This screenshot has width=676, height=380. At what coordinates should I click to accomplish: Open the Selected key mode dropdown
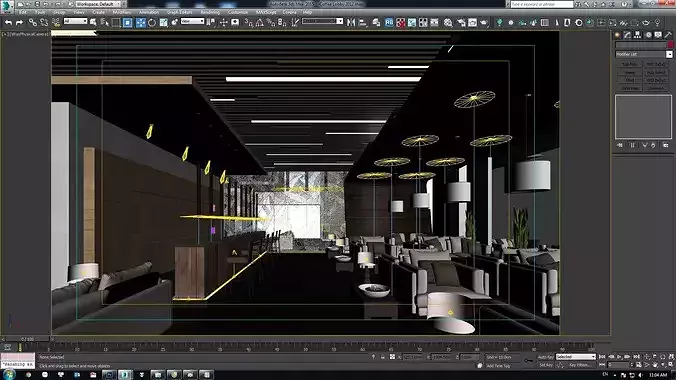(576, 357)
